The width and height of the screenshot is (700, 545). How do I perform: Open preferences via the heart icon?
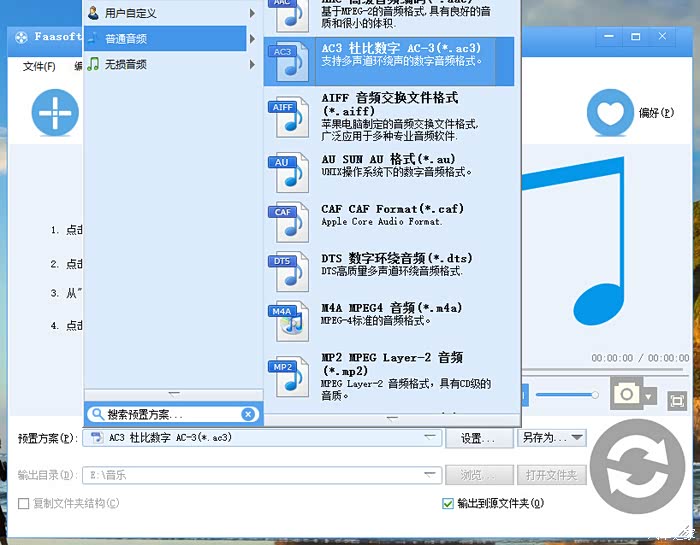610,113
